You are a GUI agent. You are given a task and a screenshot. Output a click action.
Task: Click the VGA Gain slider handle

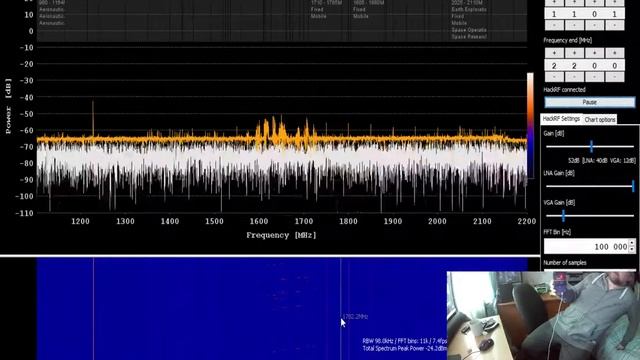point(563,216)
